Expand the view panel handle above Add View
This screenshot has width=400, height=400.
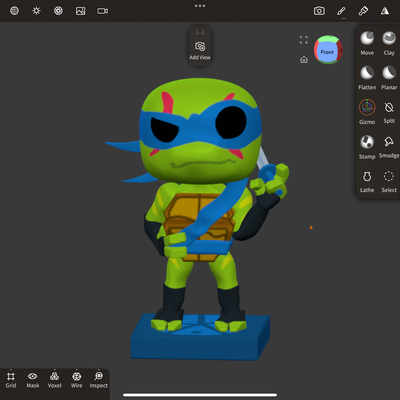pyautogui.click(x=200, y=32)
